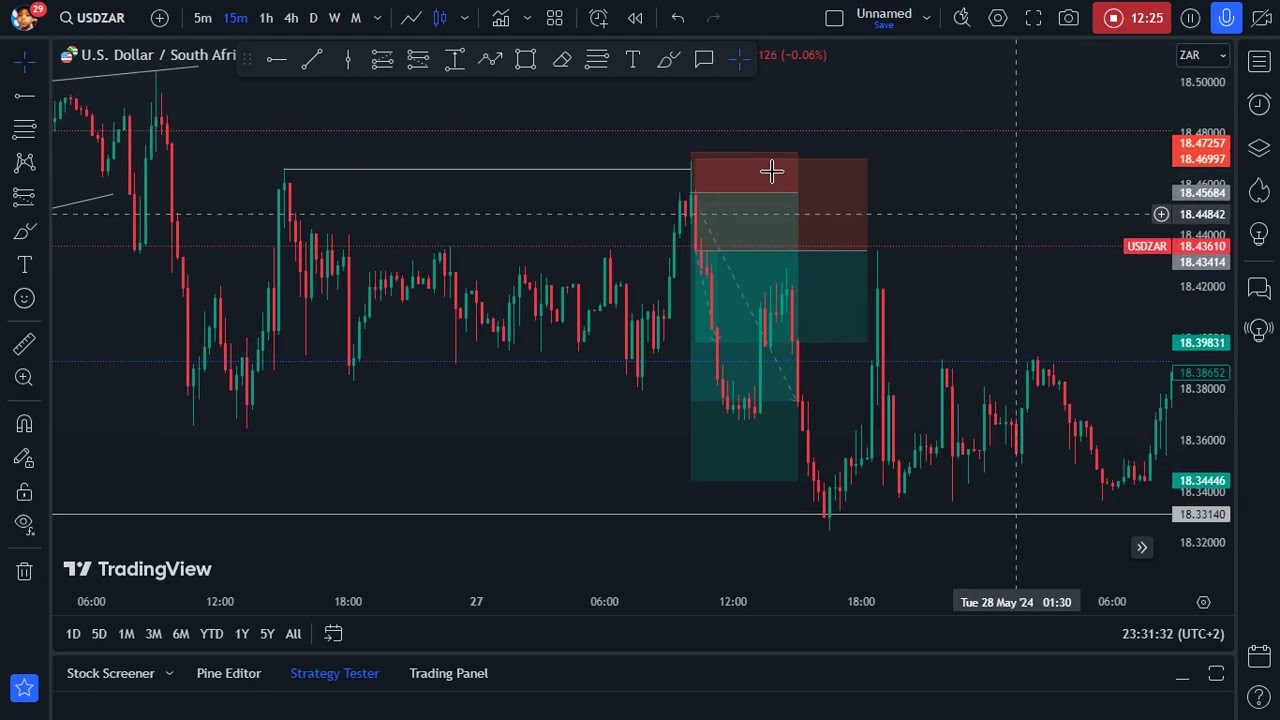
Task: Open the Strategy Tester tab
Action: 335,673
